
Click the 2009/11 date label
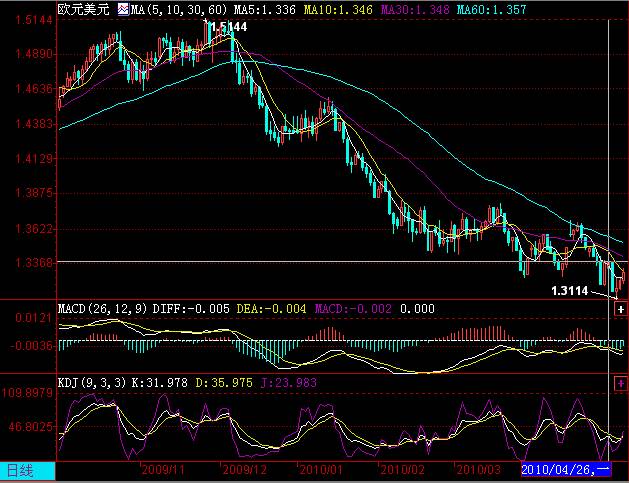[163, 470]
